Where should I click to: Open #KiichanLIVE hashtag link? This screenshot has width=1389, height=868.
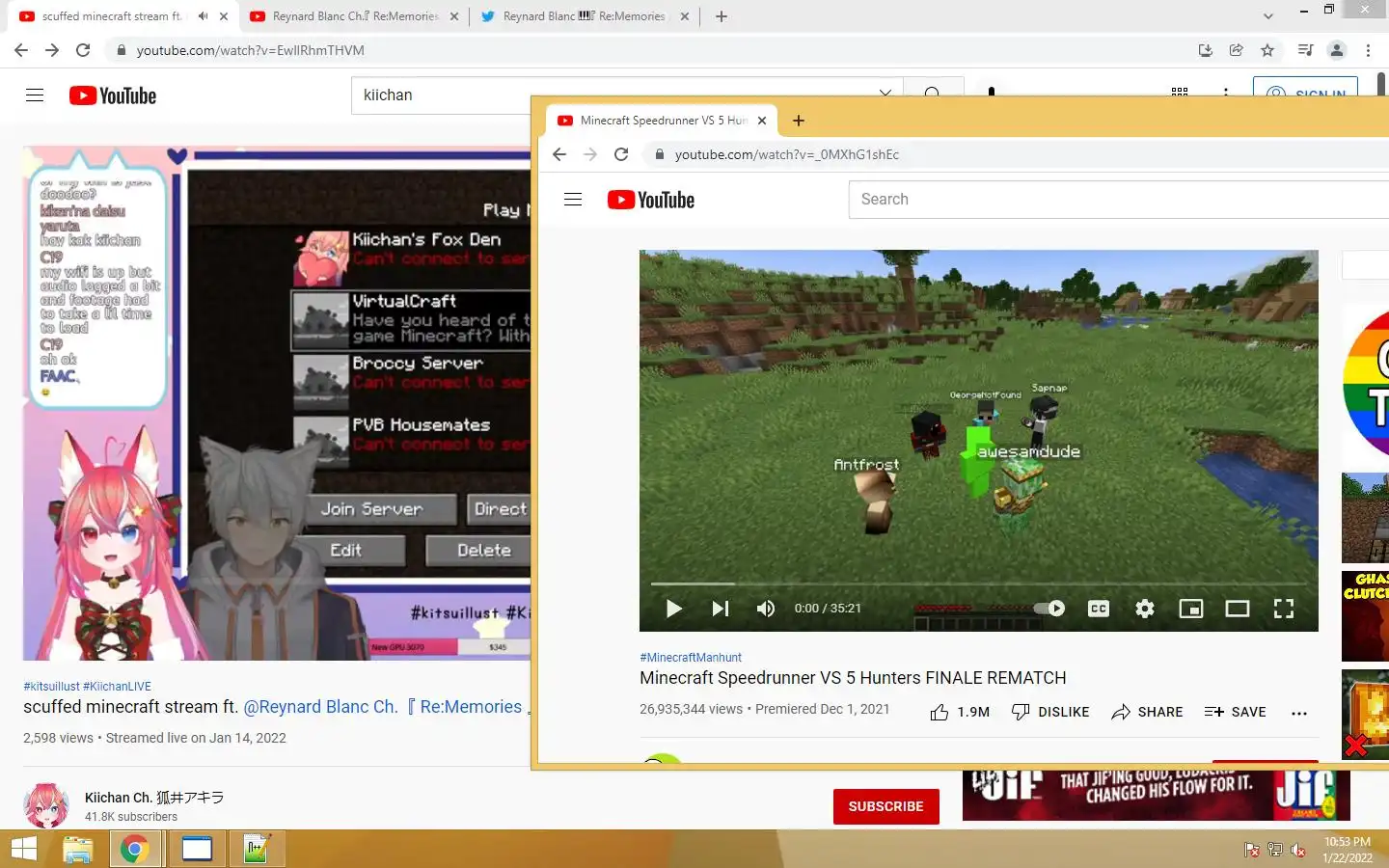tap(117, 687)
